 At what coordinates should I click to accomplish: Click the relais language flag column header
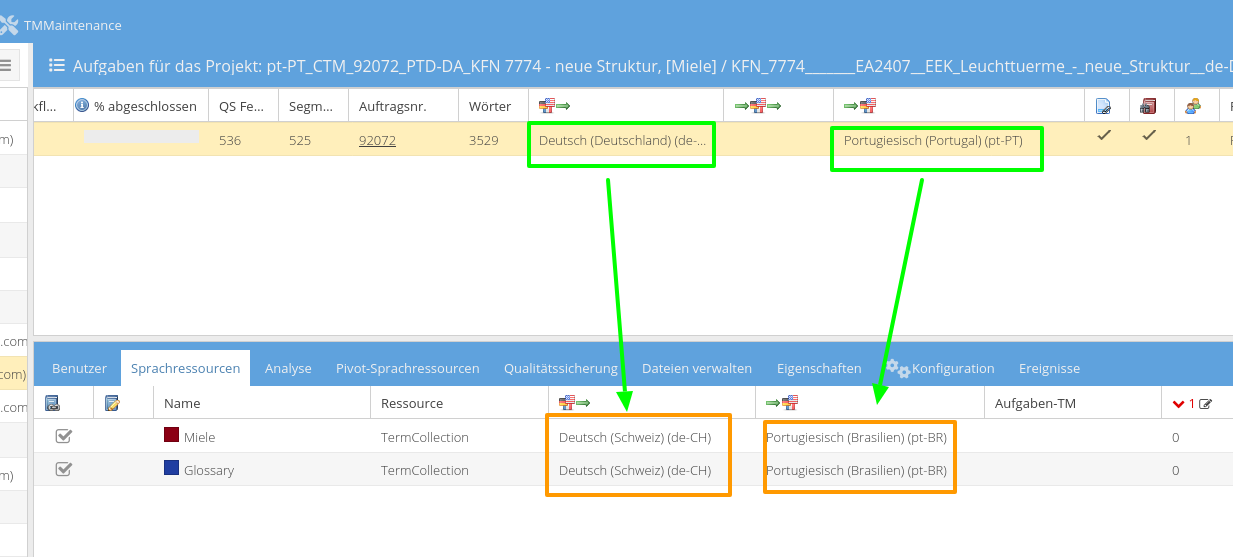[757, 105]
